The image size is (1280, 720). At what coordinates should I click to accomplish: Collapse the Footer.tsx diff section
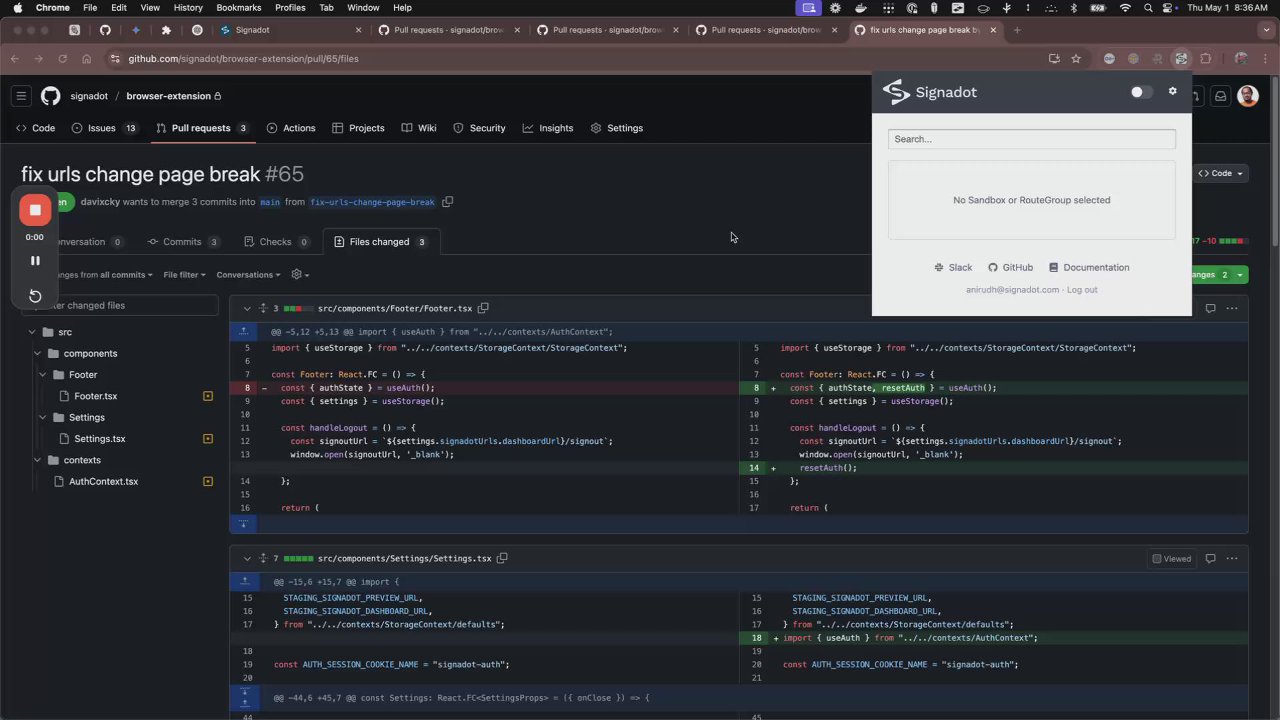(246, 308)
